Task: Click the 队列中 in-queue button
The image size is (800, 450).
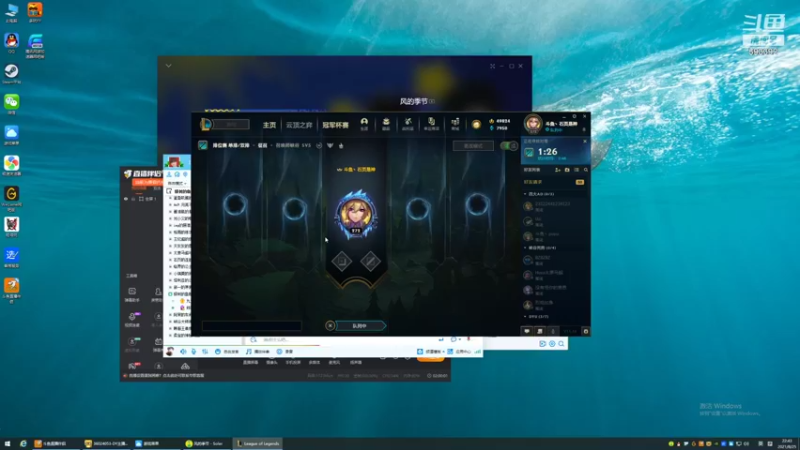Action: coord(360,326)
